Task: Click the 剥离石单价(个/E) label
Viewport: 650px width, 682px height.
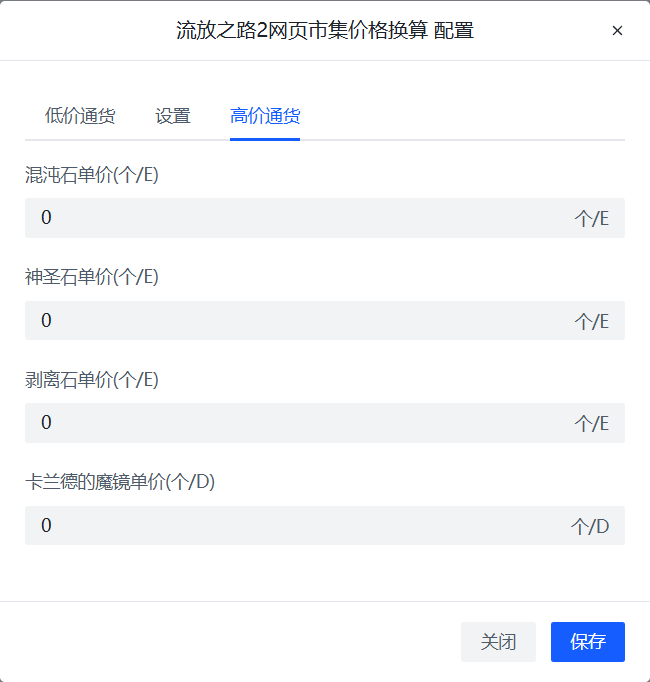Action: coord(92,380)
